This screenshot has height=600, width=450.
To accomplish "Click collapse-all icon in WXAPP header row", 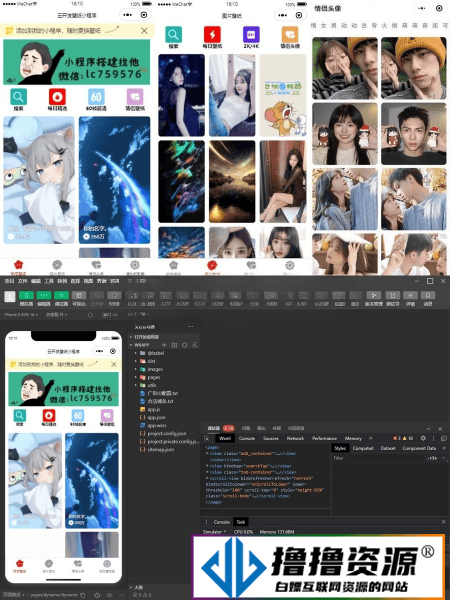I will point(195,345).
